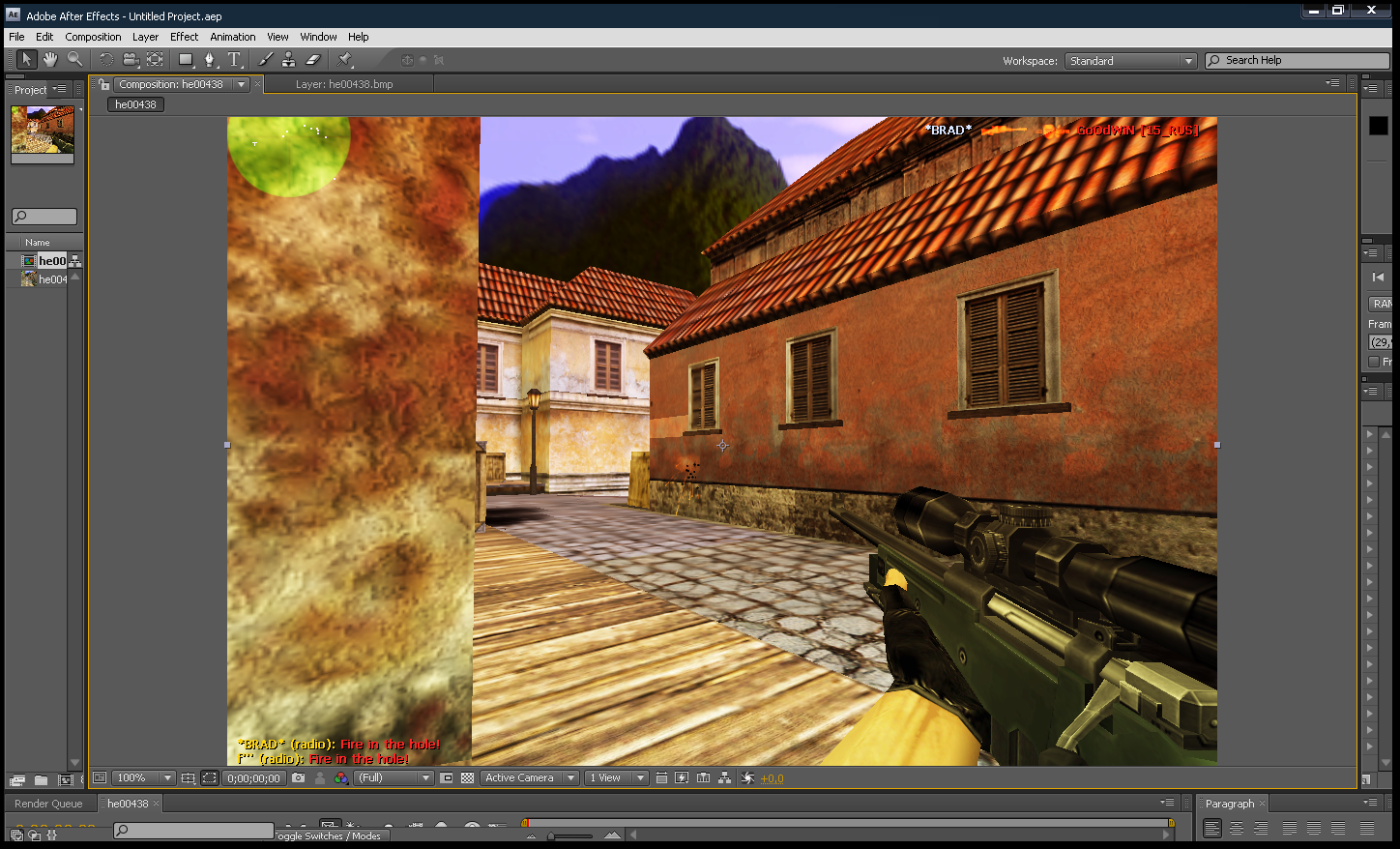Toggle the composition viewer lock

point(103,84)
